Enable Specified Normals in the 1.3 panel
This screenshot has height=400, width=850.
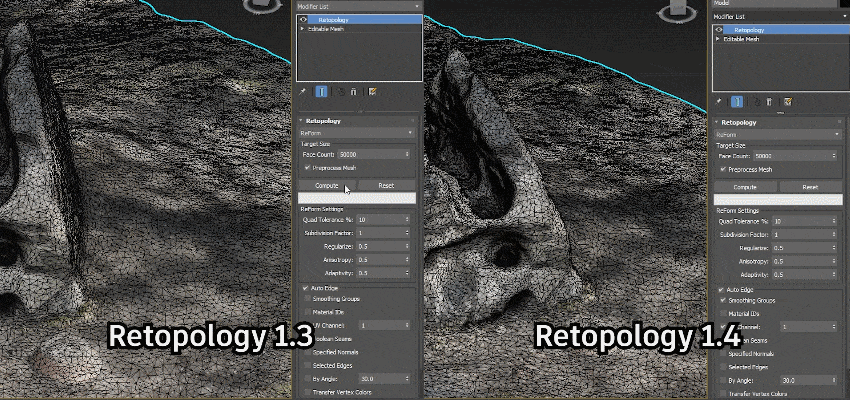[x=308, y=352]
